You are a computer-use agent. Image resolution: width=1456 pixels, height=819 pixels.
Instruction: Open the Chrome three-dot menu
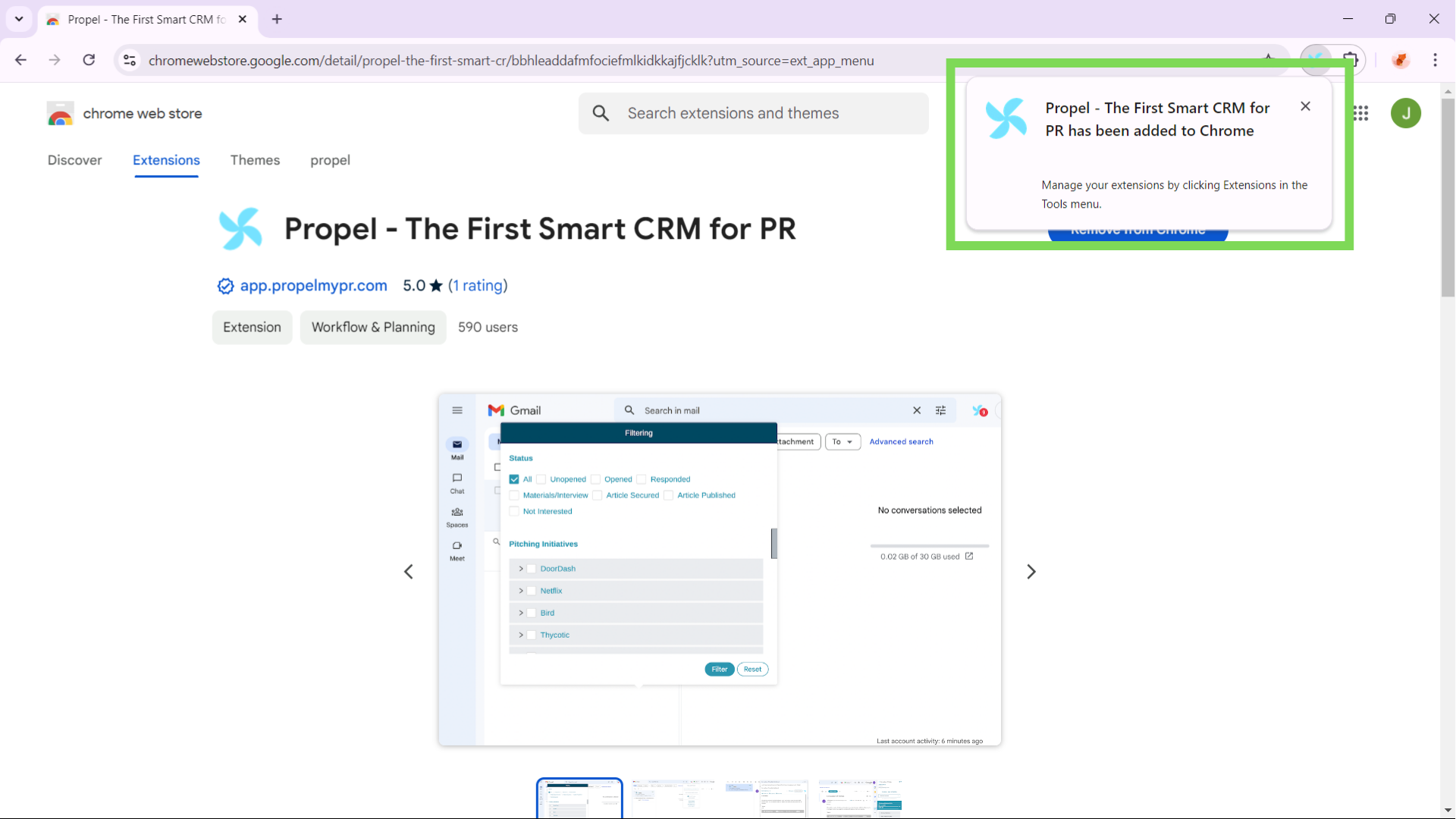1435,60
